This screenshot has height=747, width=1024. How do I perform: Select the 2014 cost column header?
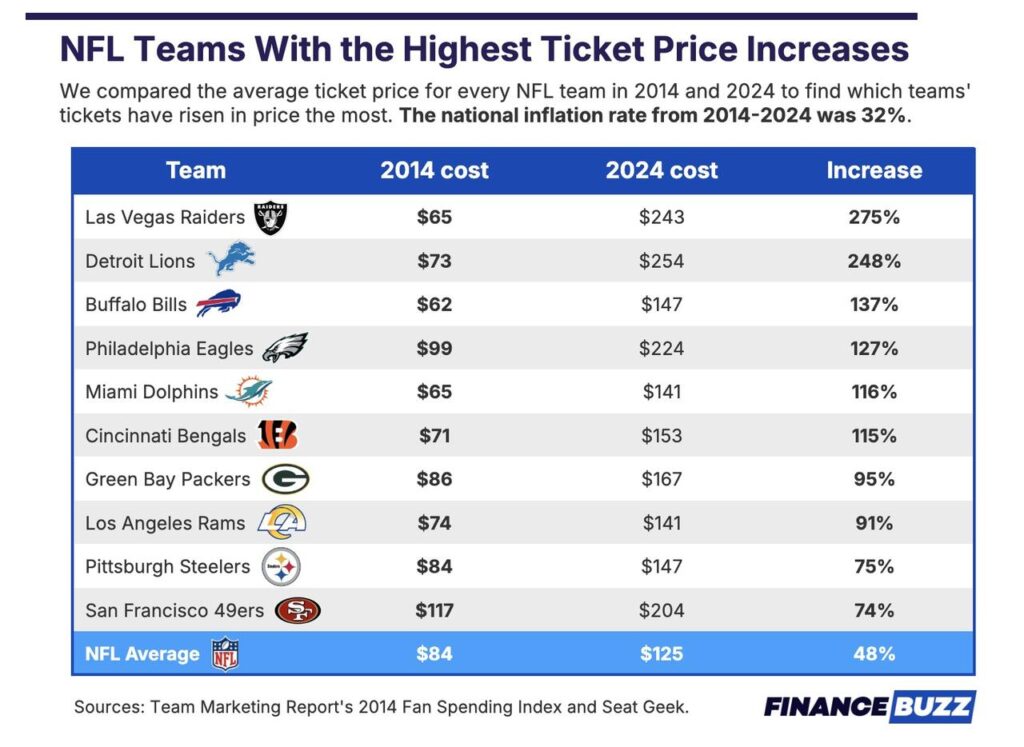tap(434, 170)
